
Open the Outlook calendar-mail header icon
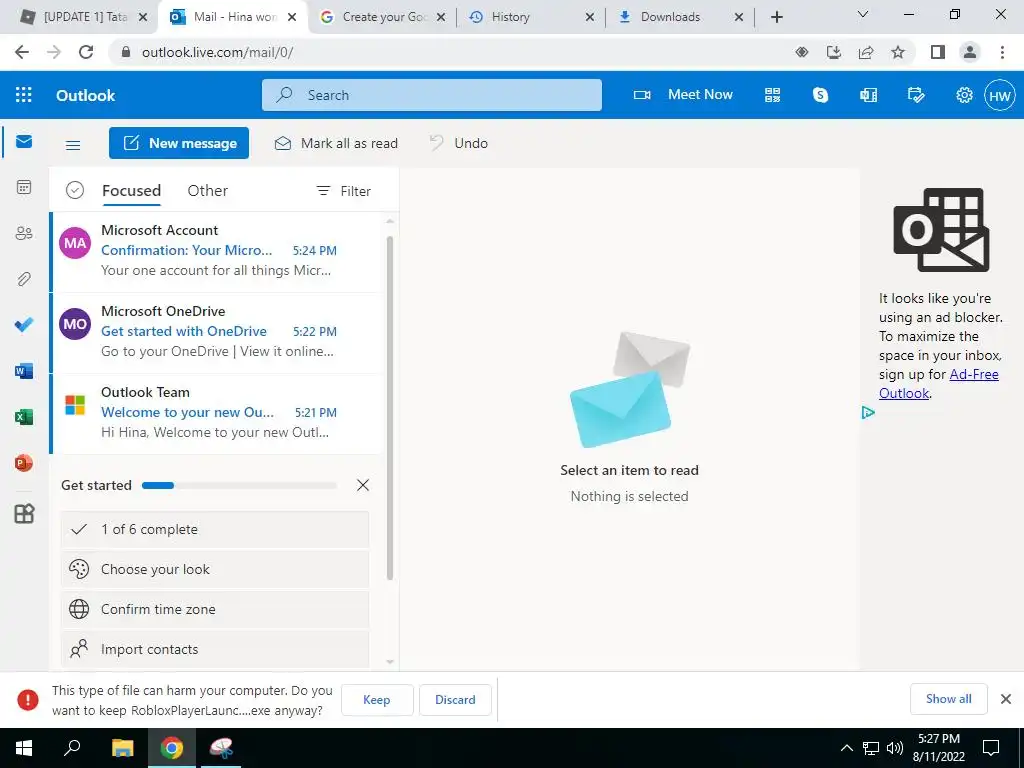tap(869, 95)
